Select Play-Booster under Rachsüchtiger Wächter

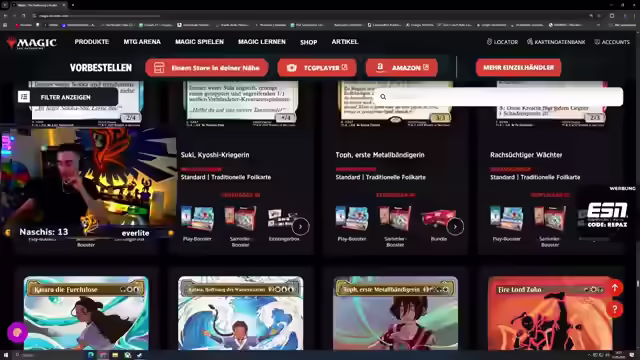pos(507,224)
